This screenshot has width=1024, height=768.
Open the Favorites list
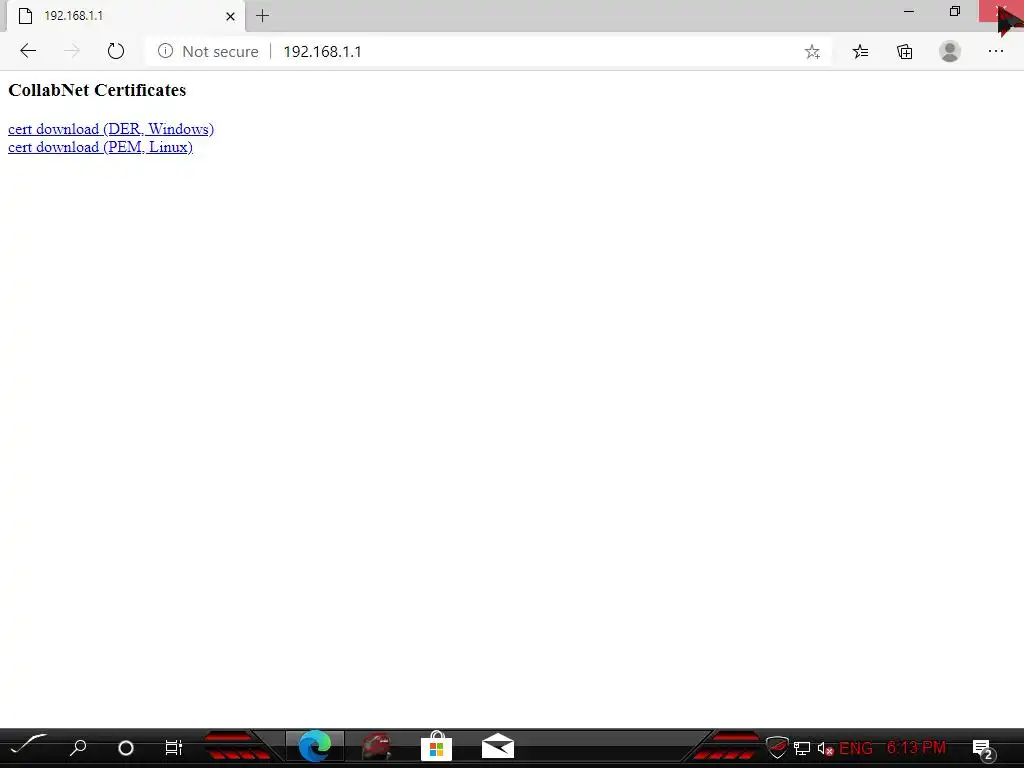(x=860, y=52)
